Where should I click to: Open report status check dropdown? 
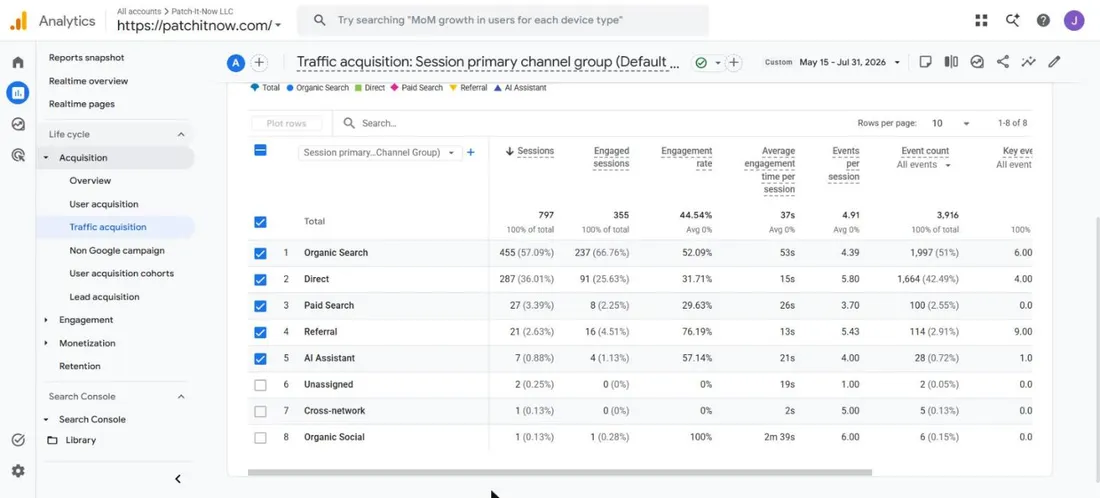pos(708,62)
